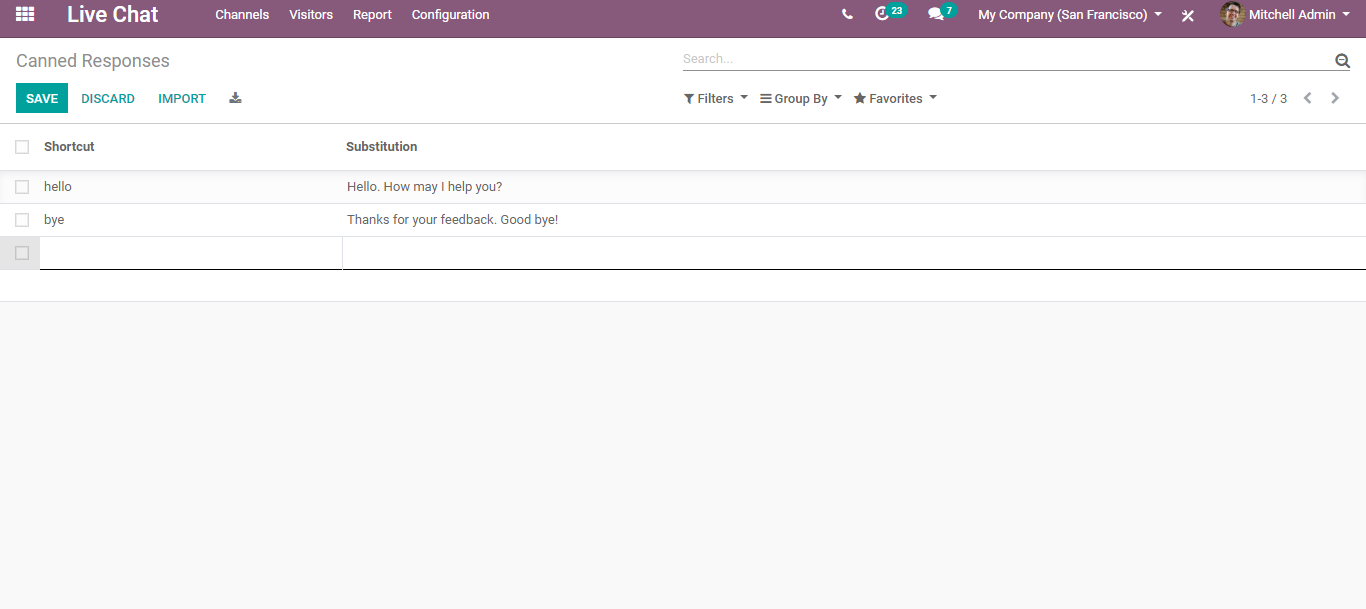Click the SAVE button

click(42, 98)
